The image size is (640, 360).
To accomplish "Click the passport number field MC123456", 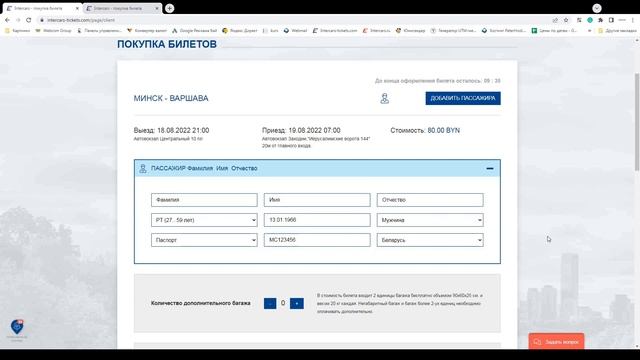I will coord(317,240).
